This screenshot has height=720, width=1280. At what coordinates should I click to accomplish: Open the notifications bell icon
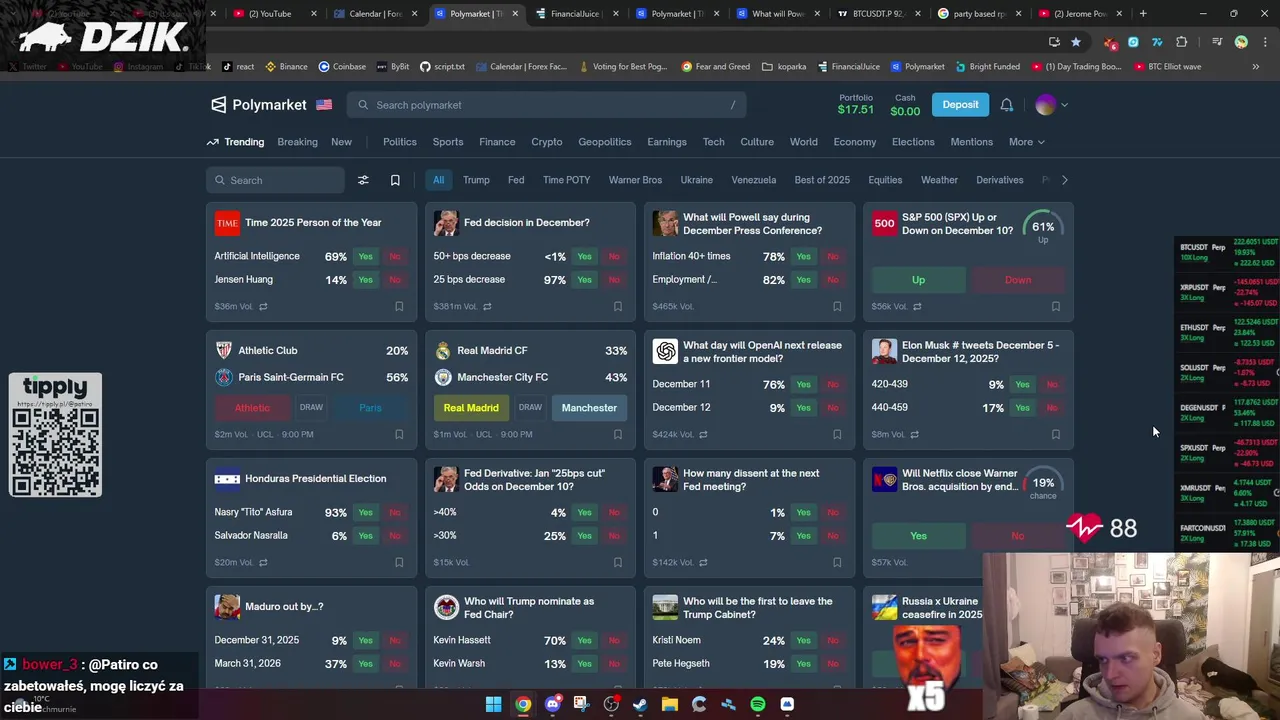coord(1007,105)
